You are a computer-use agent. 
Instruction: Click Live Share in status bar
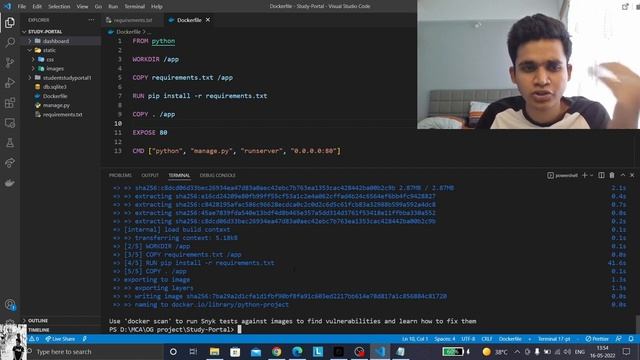click(x=60, y=339)
